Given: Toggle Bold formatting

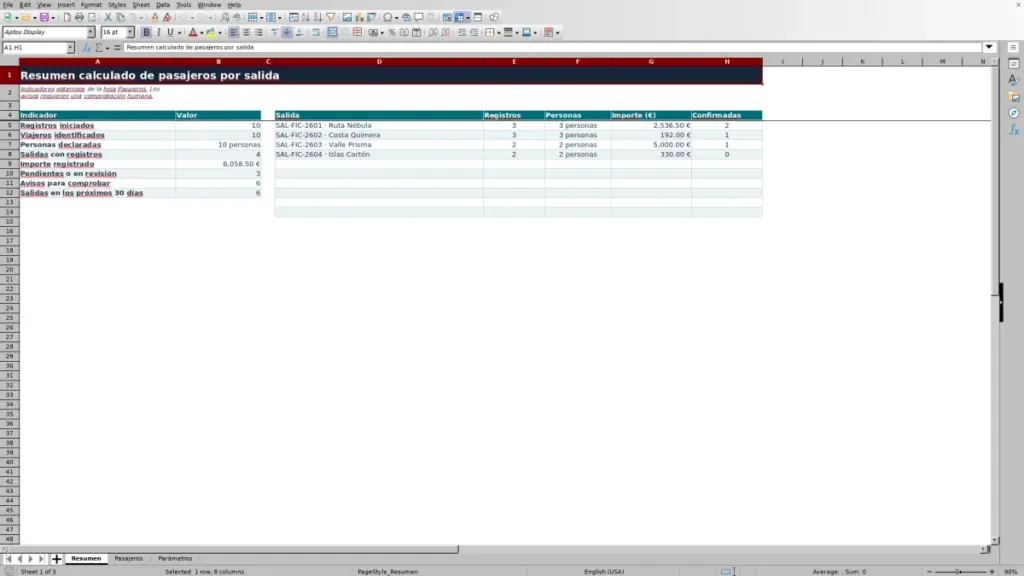Looking at the screenshot, I should 146,32.
